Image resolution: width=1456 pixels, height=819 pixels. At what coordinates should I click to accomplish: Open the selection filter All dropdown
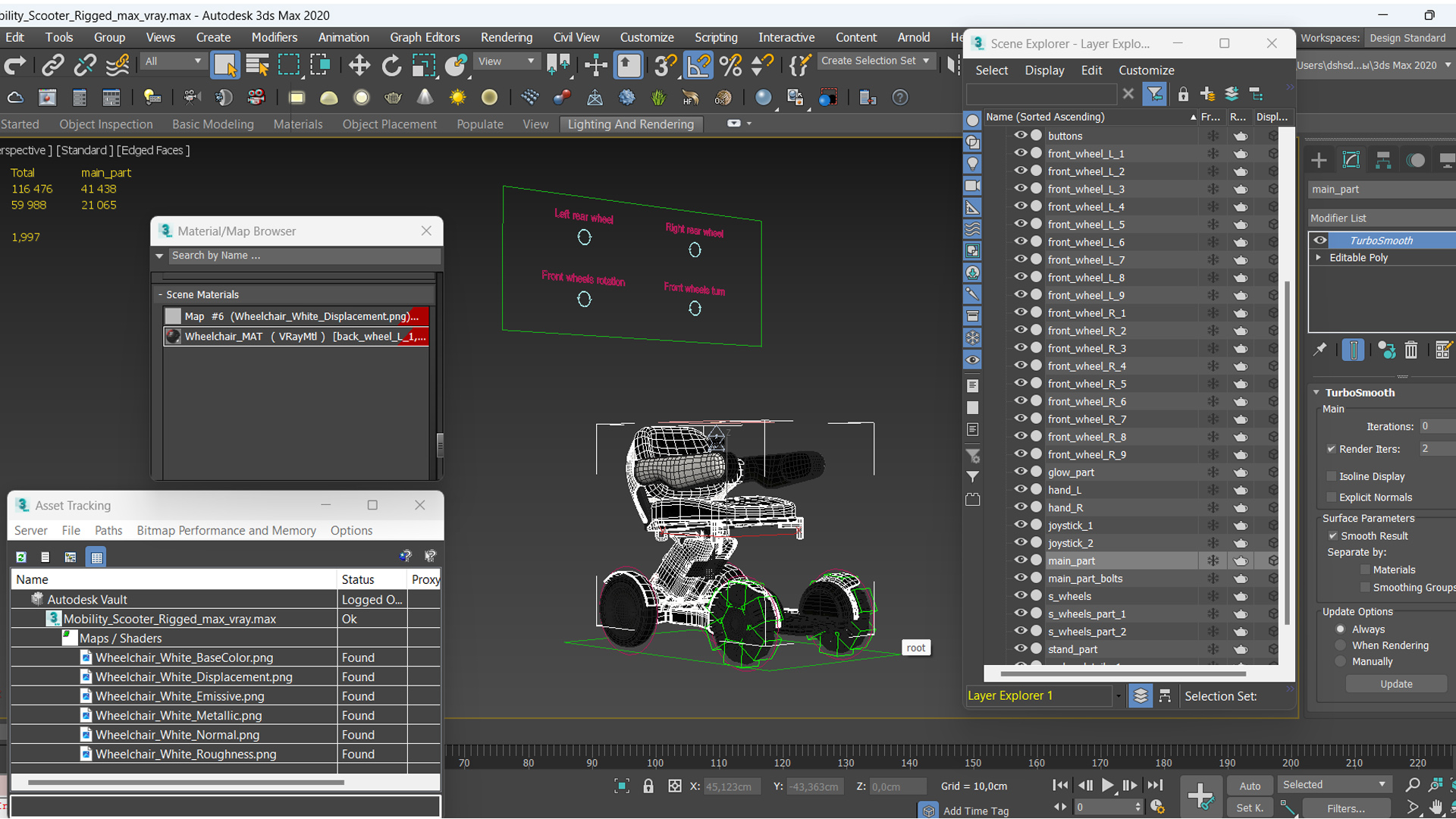click(173, 61)
